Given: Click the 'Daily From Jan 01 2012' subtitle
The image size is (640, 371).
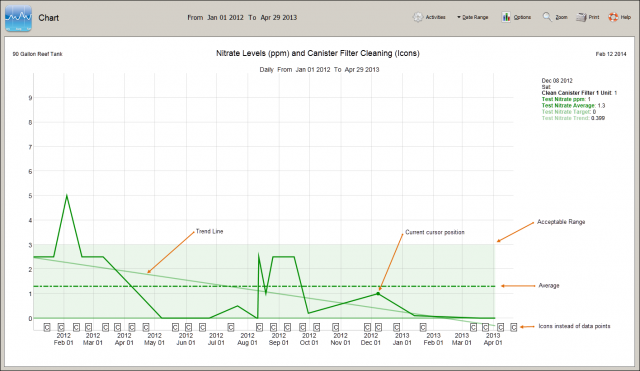Looking at the screenshot, I should [x=319, y=70].
